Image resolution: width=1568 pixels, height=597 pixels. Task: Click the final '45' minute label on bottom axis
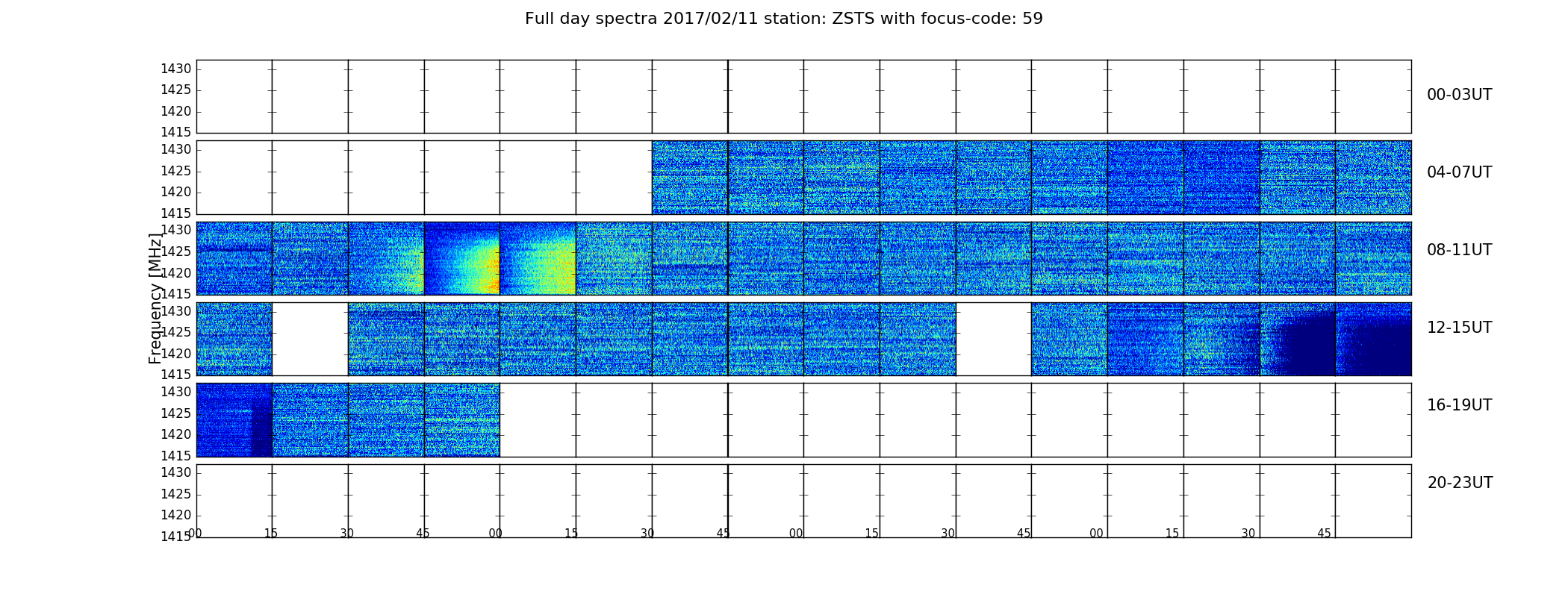point(1324,534)
